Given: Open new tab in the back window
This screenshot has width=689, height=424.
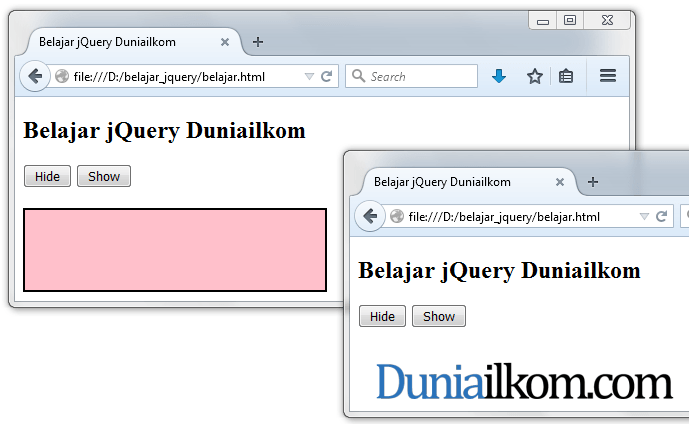Looking at the screenshot, I should [x=258, y=42].
